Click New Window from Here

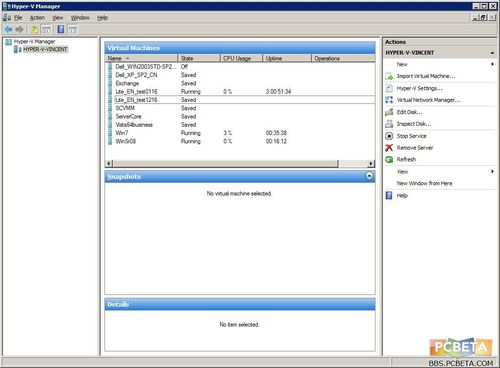[424, 183]
